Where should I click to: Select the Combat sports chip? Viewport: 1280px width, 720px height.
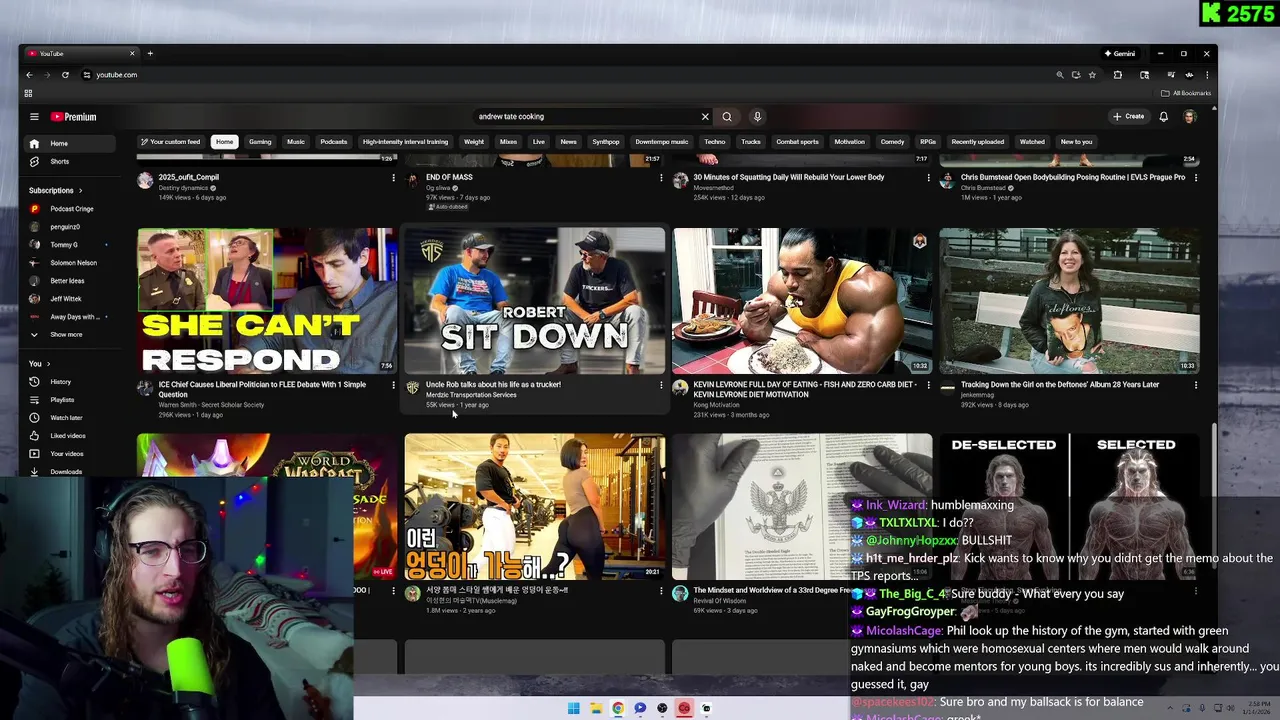(x=797, y=142)
